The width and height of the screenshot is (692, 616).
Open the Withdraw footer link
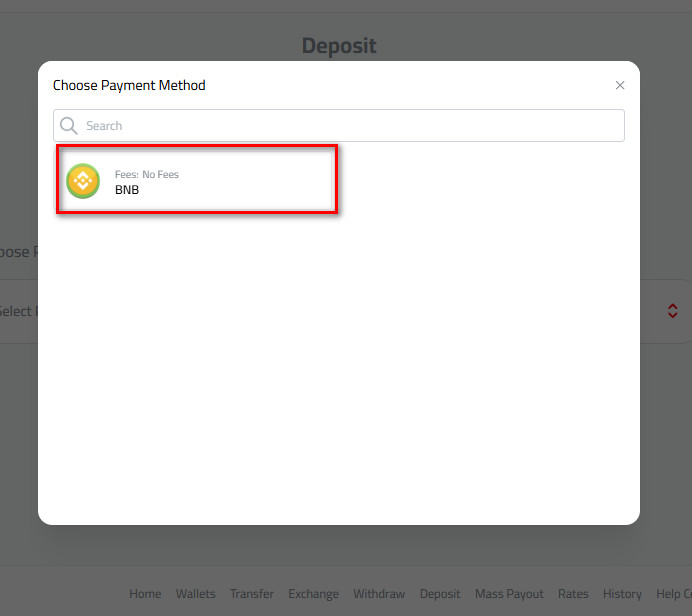pos(379,594)
